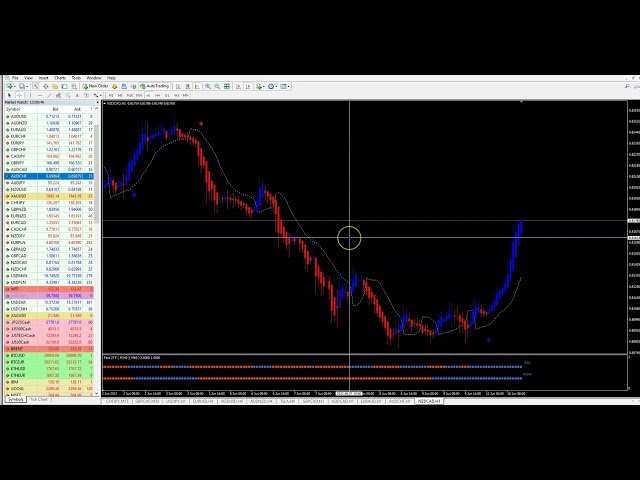Open the Charts menu
640x480 pixels.
point(59,78)
